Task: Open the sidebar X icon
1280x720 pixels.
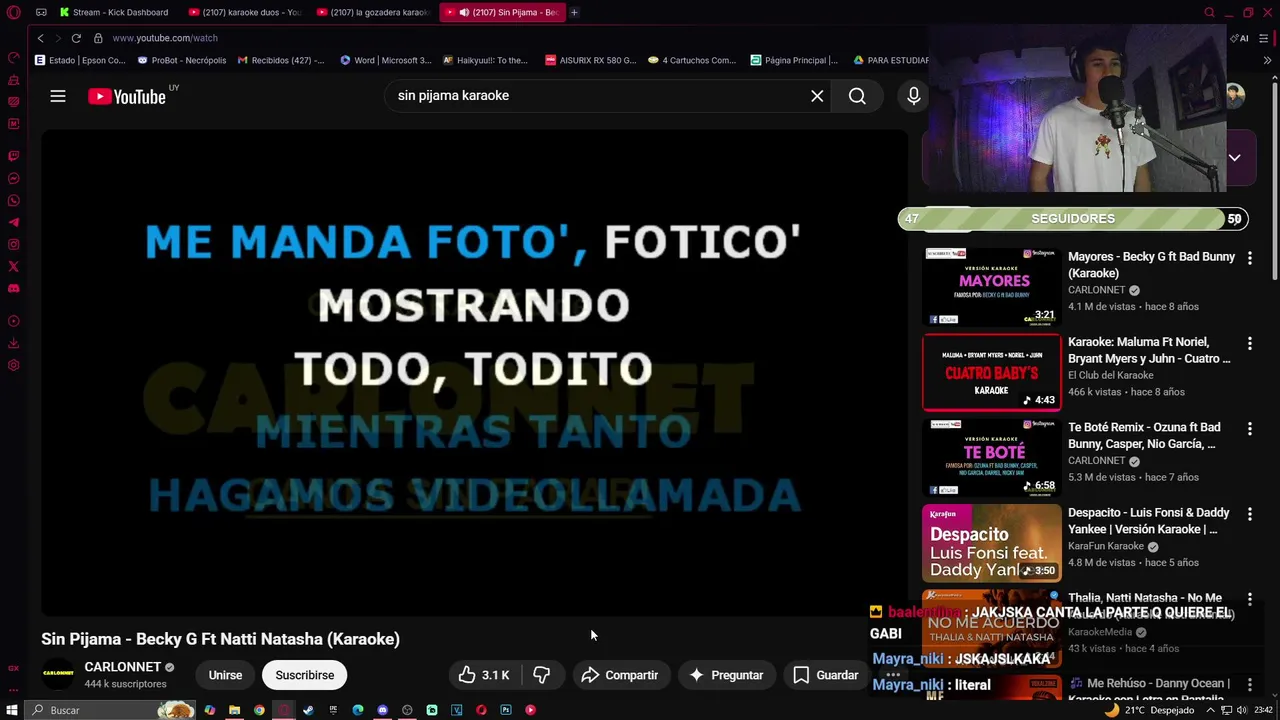Action: click(x=14, y=266)
